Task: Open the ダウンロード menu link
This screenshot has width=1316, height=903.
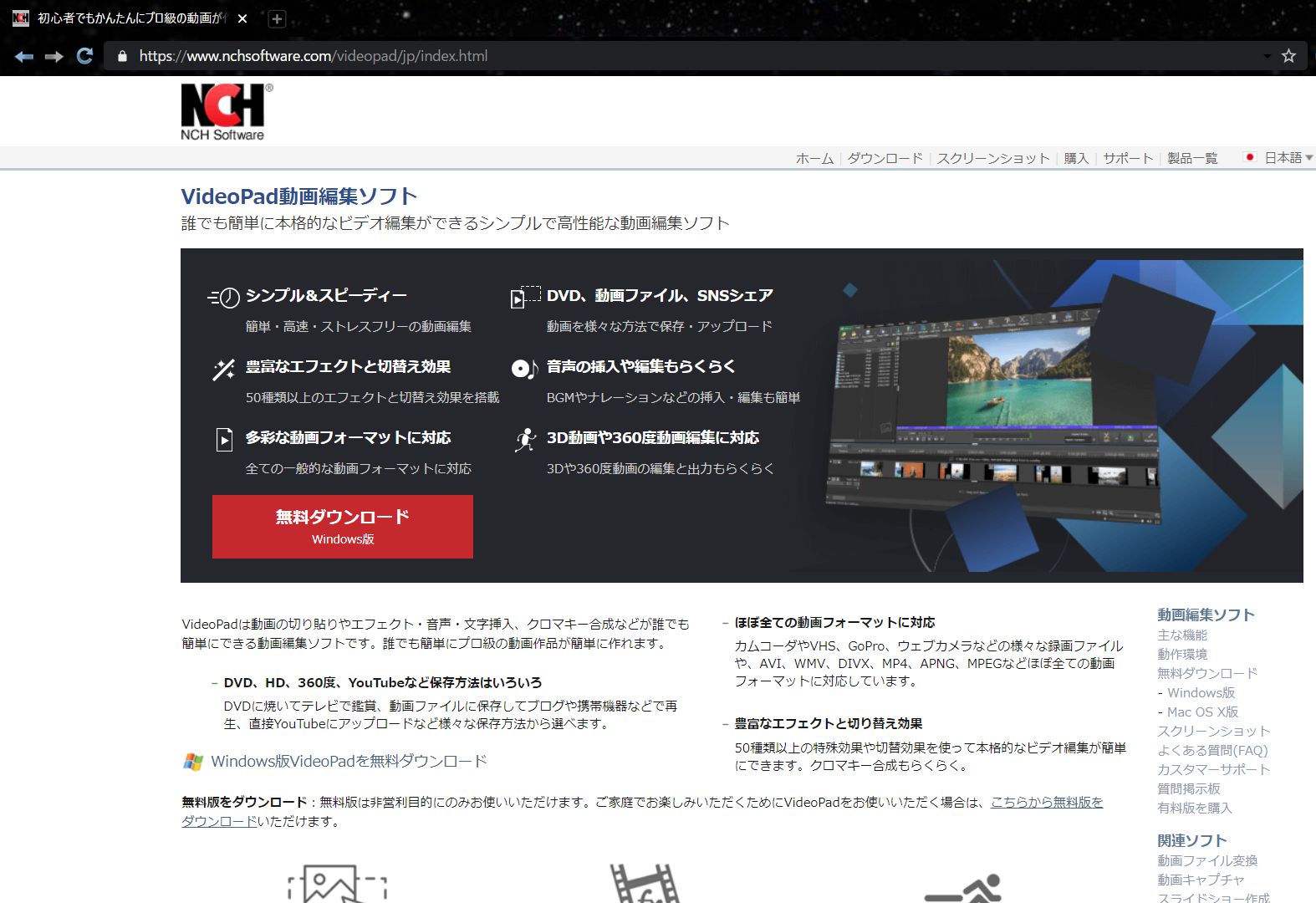Action: pos(885,158)
